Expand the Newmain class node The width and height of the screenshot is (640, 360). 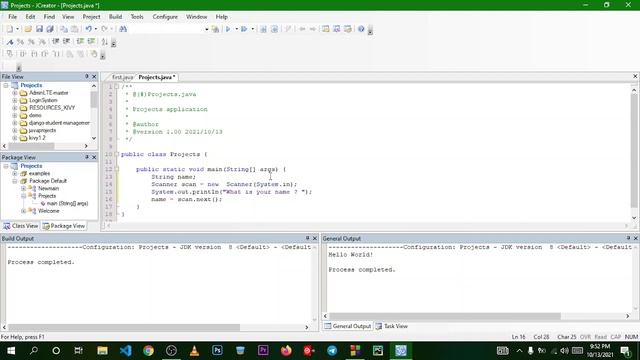click(24, 189)
